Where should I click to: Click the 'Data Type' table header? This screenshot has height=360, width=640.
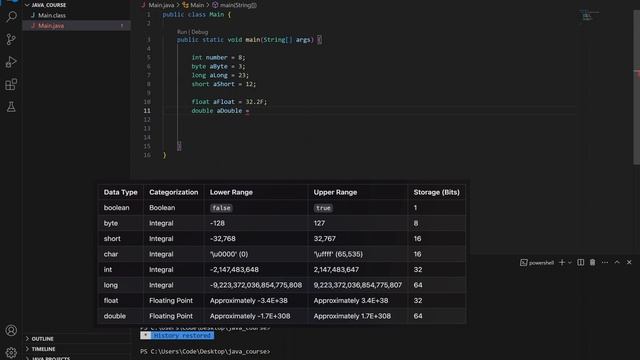(120, 192)
